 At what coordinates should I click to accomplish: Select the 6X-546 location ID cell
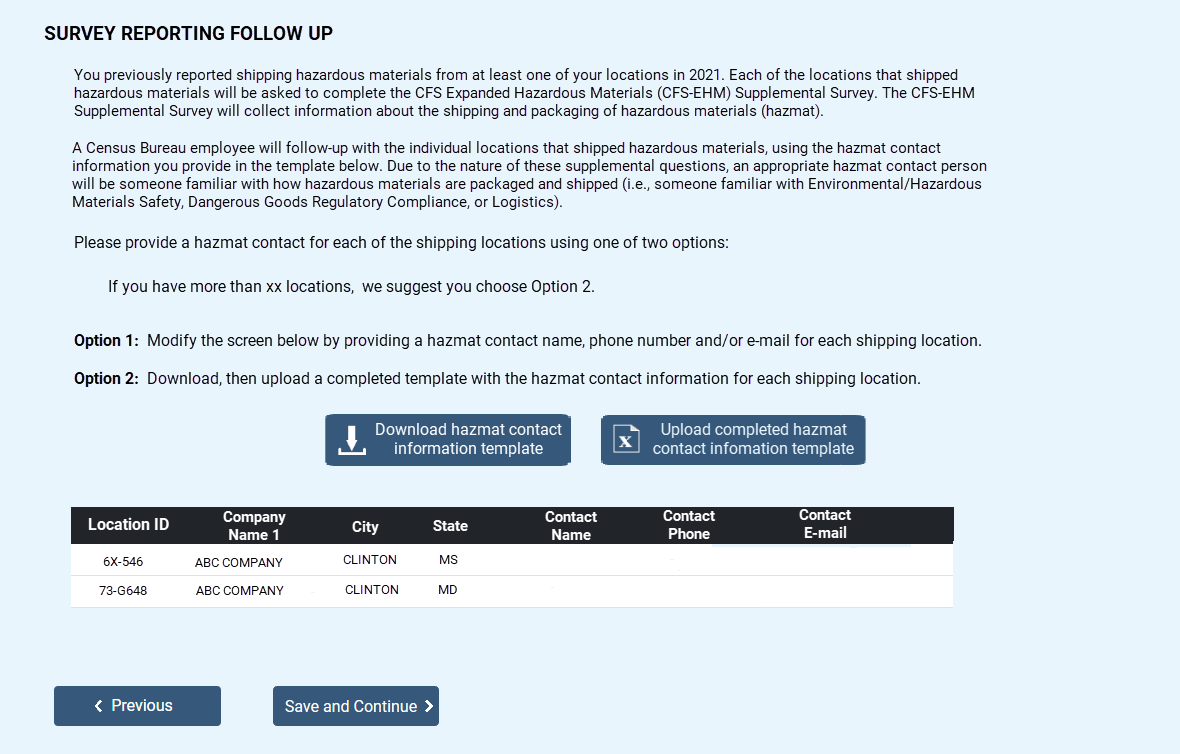pyautogui.click(x=123, y=561)
